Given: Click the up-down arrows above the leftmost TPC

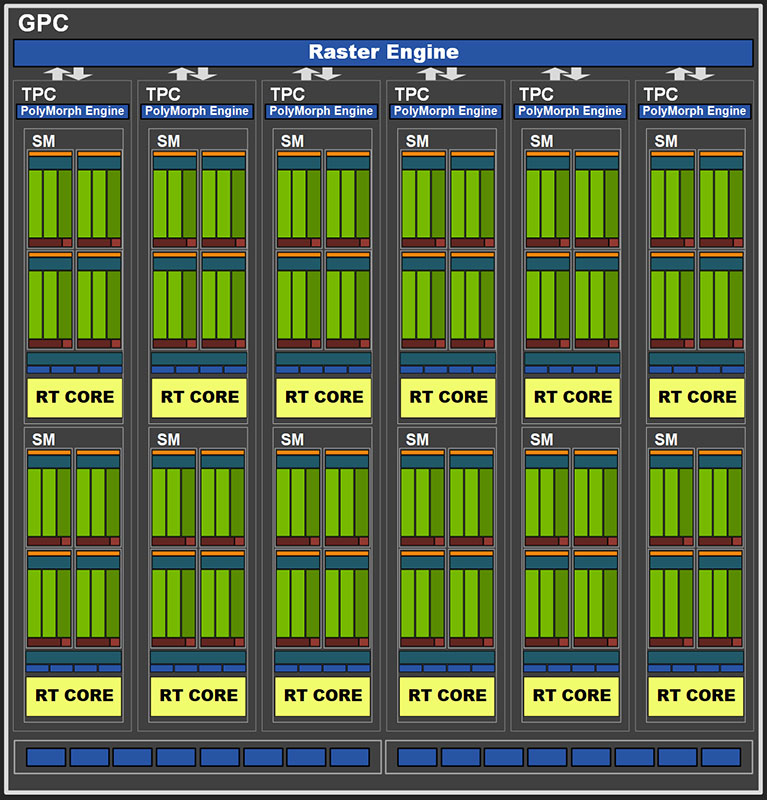Looking at the screenshot, I should (x=70, y=73).
